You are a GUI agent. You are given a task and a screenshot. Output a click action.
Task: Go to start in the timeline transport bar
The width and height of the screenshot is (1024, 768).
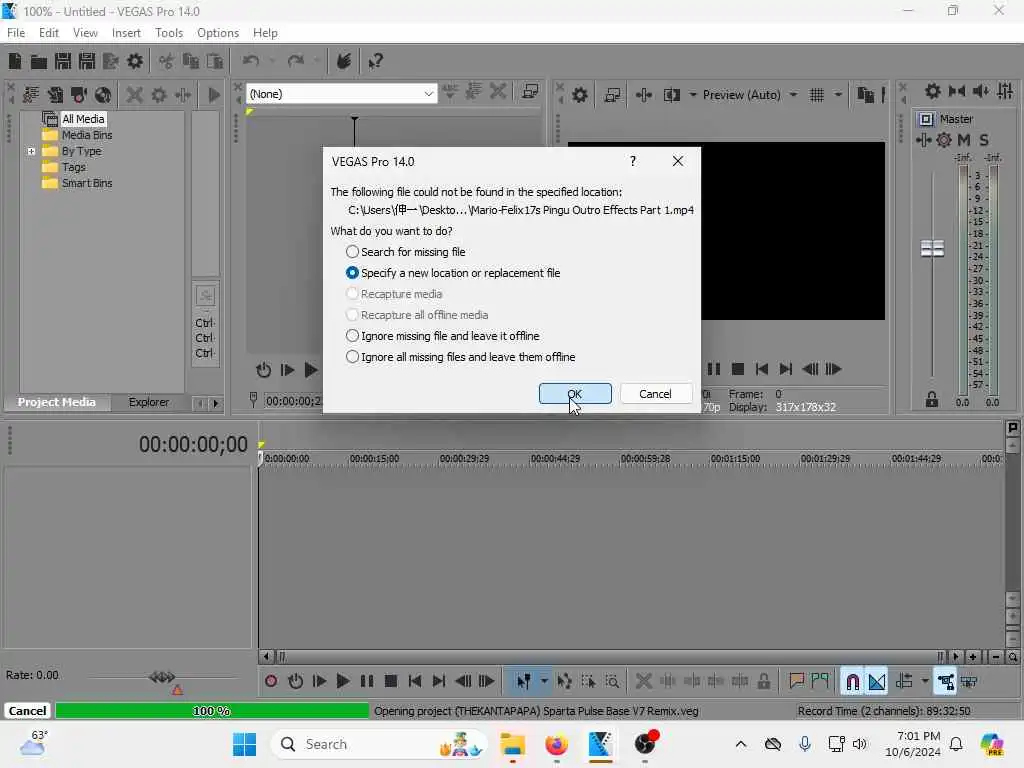[415, 681]
